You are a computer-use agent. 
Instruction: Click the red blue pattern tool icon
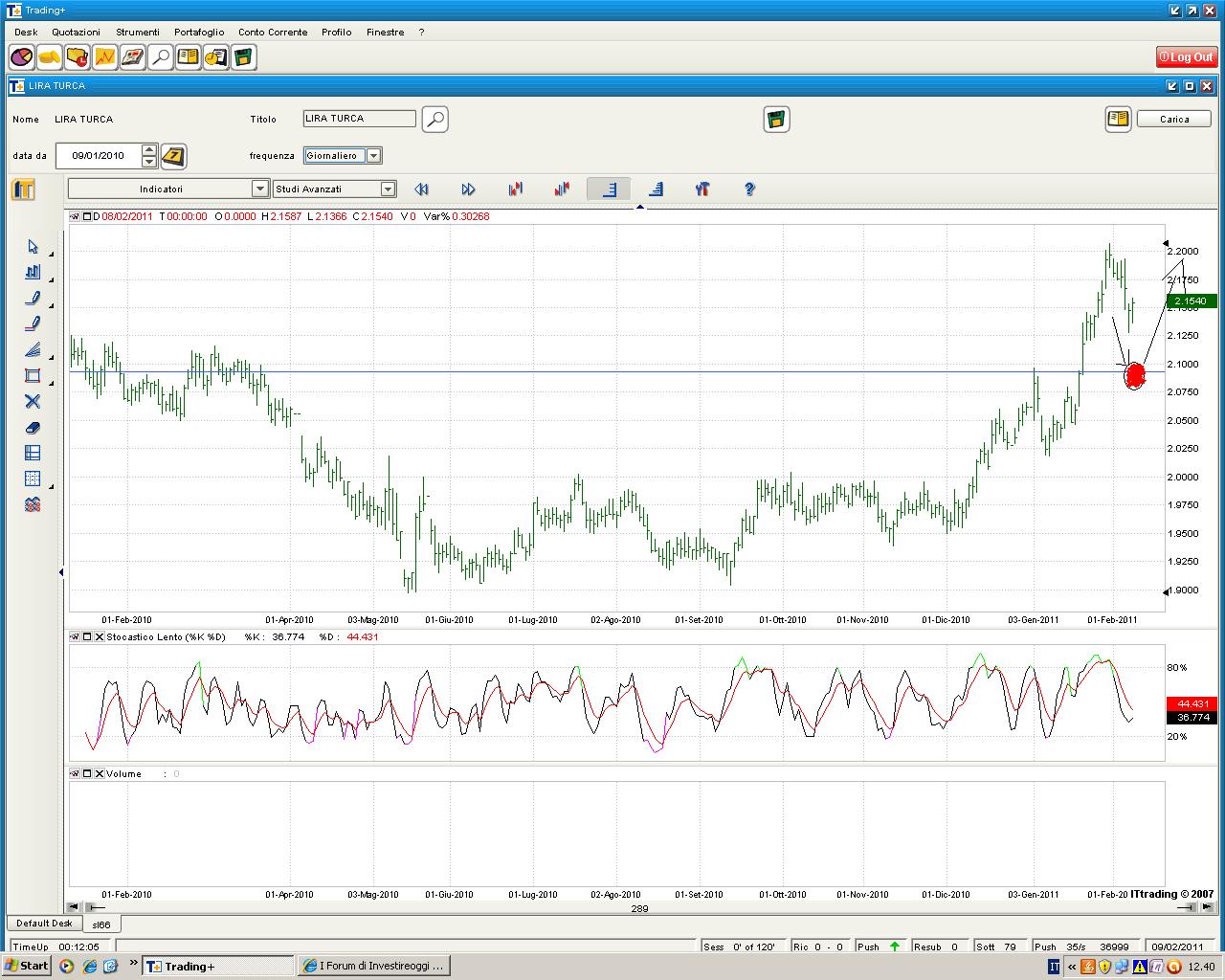click(33, 505)
